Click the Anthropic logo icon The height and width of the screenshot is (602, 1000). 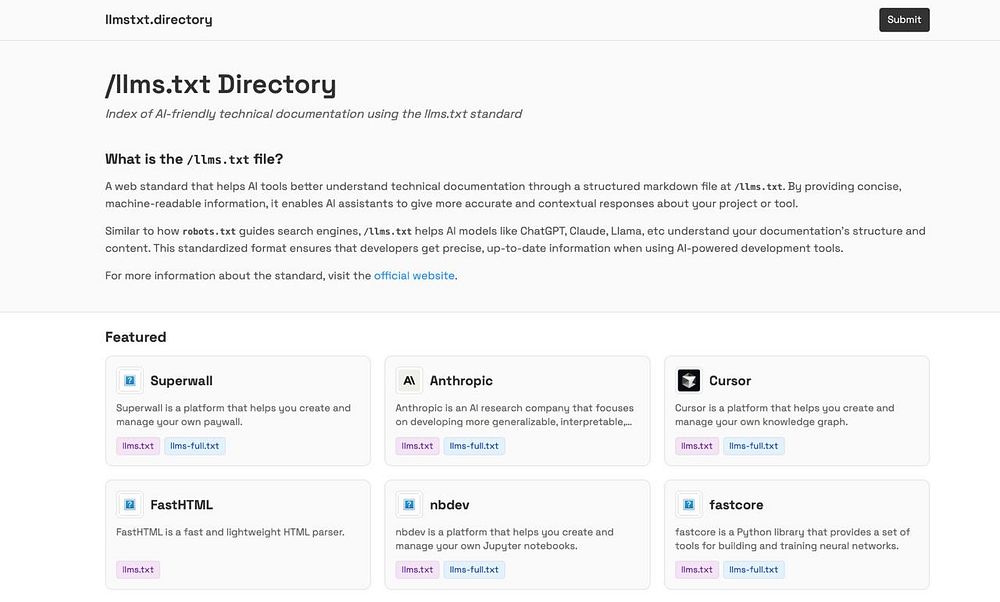[x=409, y=381]
